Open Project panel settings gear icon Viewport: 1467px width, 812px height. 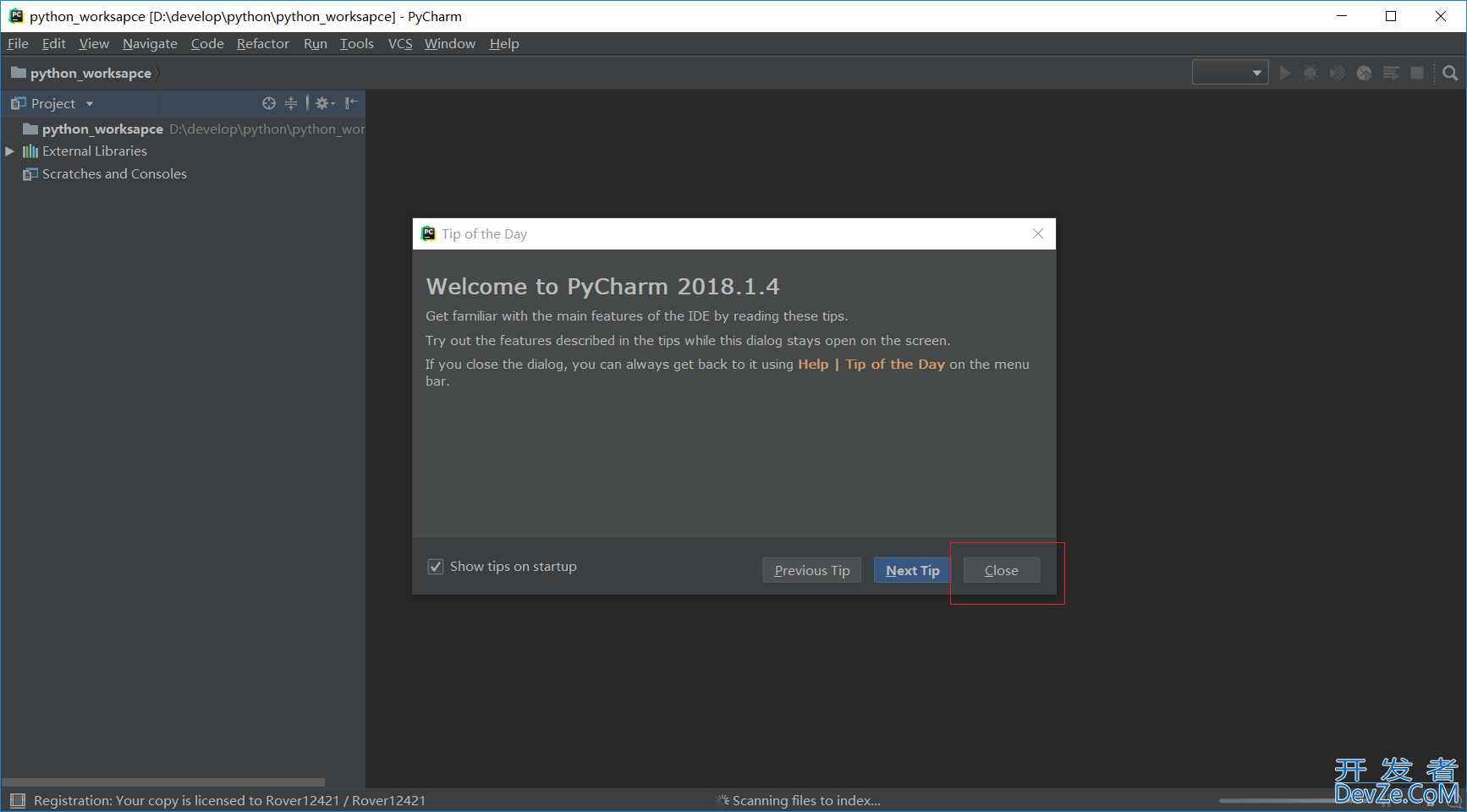[x=325, y=103]
